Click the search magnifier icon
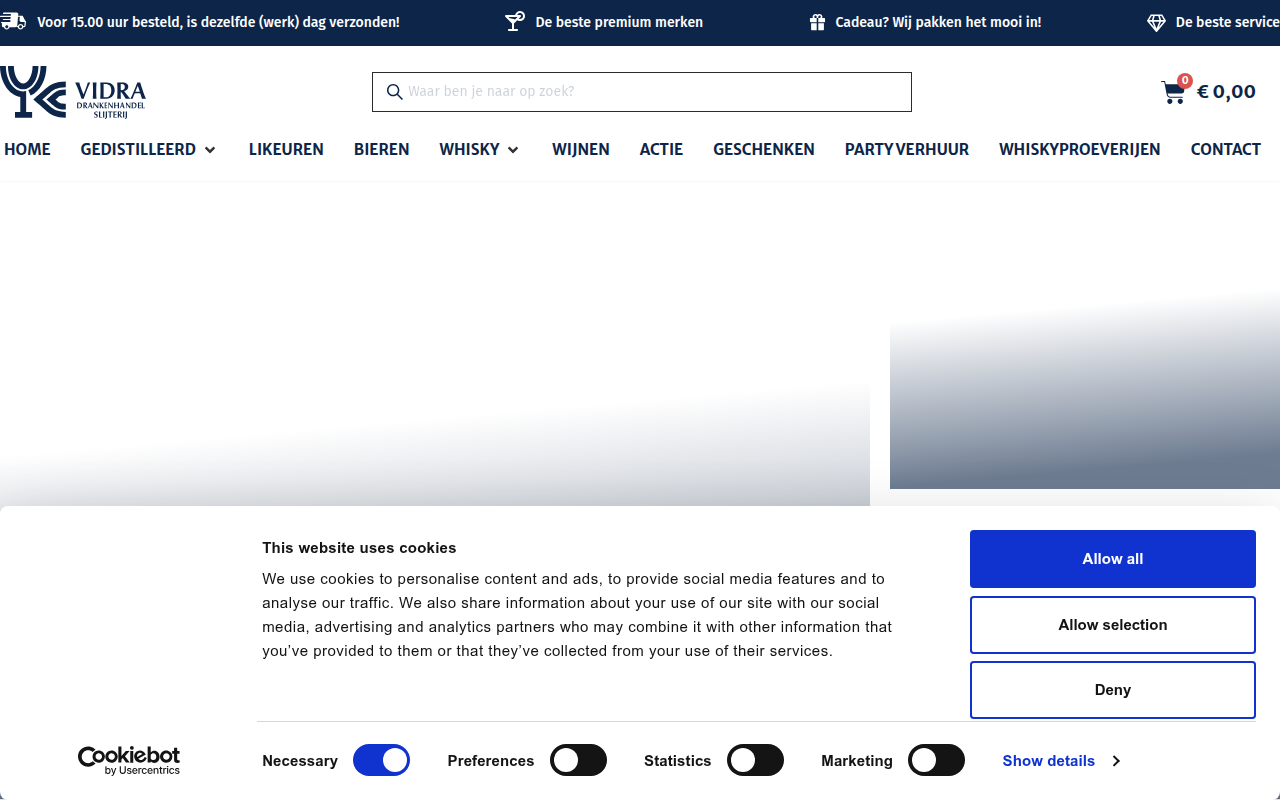 pyautogui.click(x=394, y=92)
